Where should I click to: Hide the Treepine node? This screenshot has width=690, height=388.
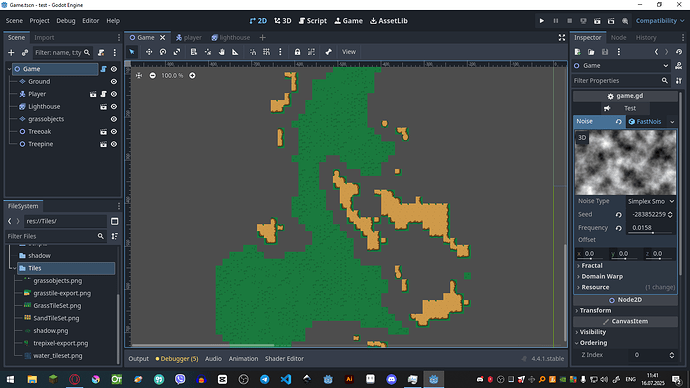click(114, 144)
